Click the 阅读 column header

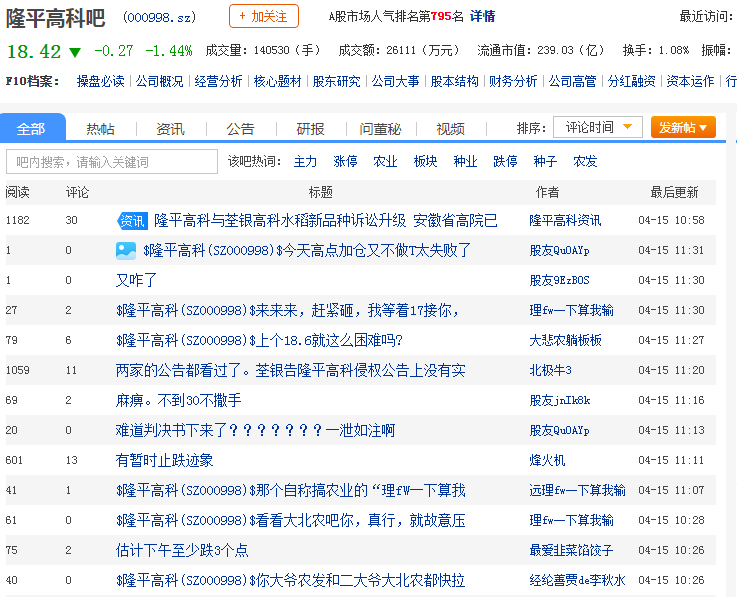(x=17, y=192)
